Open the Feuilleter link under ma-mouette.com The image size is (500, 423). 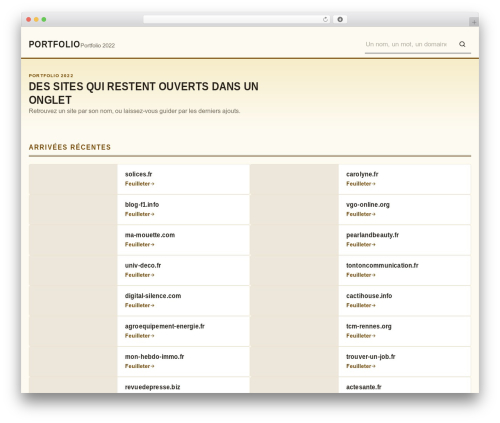139,244
